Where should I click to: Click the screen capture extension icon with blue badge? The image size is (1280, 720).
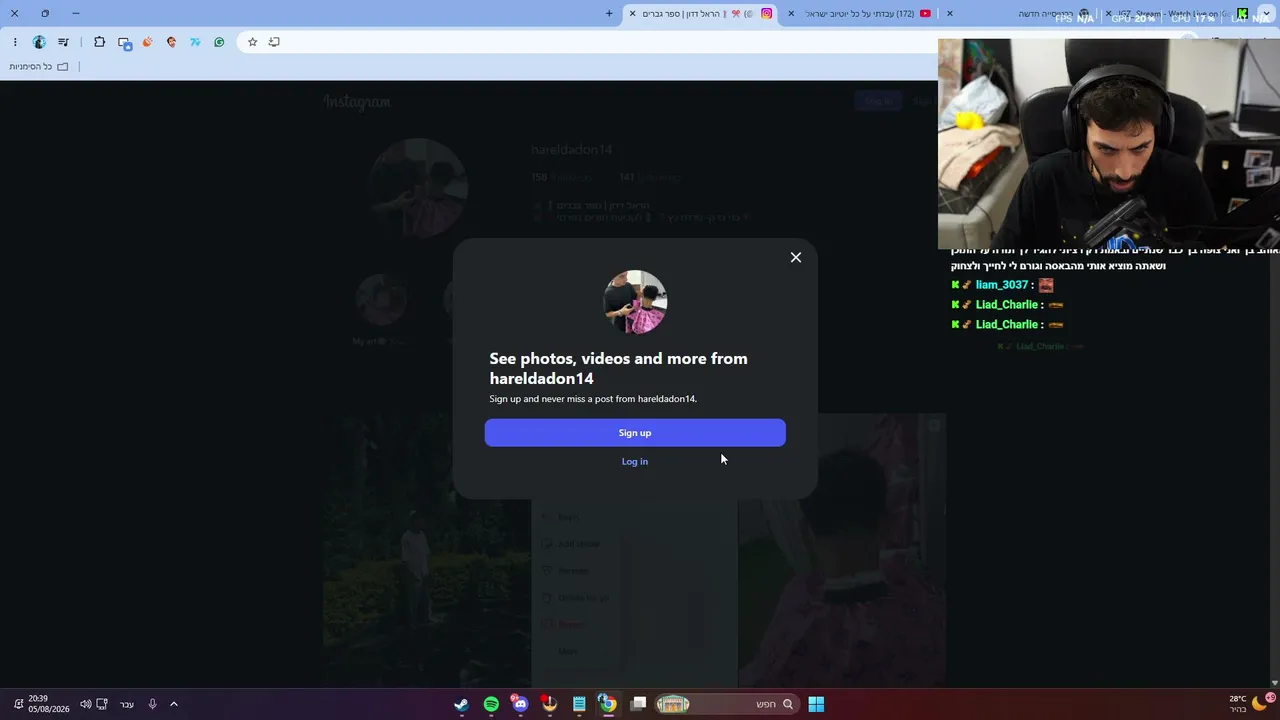point(124,42)
